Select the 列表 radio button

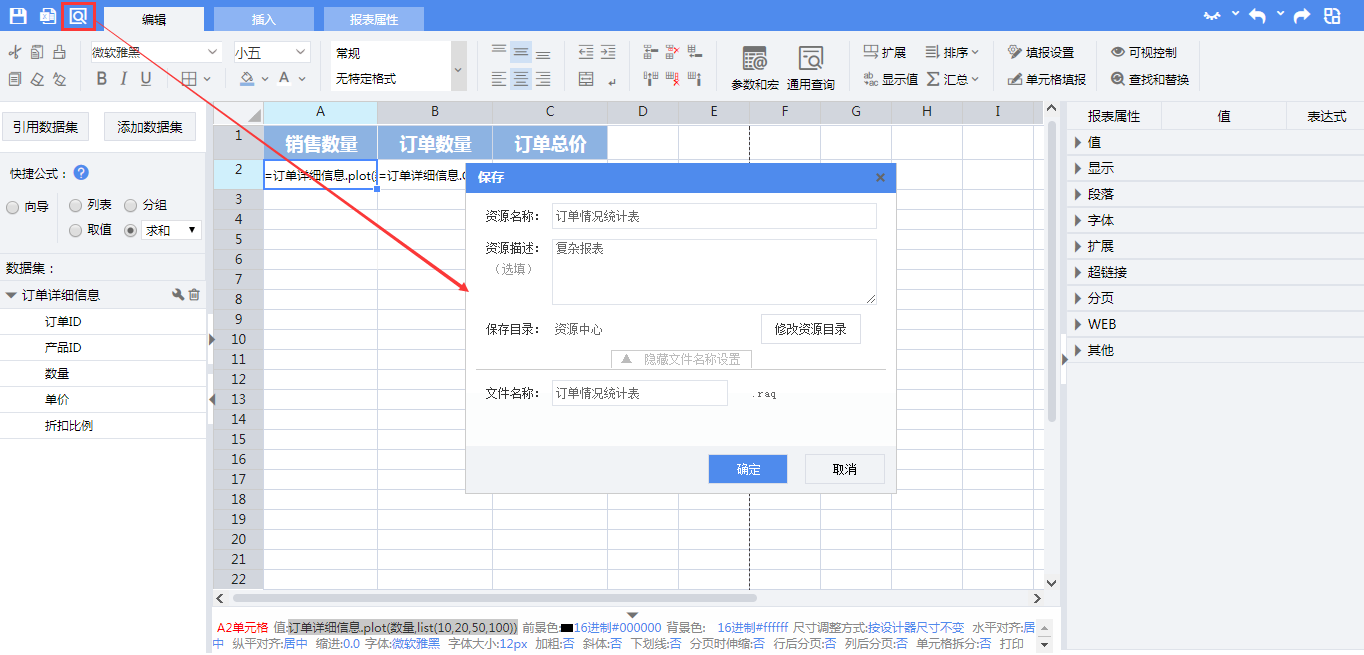[76, 205]
